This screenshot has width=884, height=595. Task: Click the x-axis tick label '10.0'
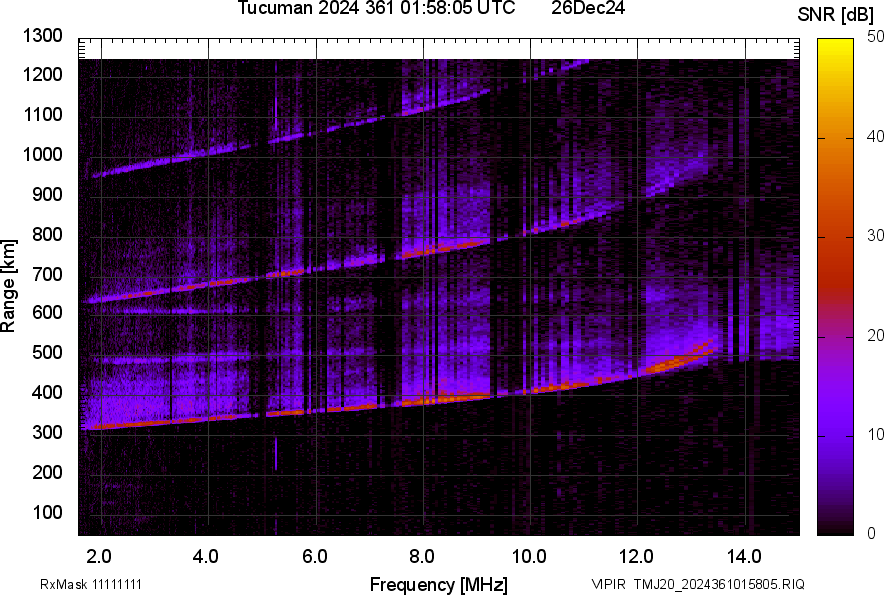click(530, 556)
